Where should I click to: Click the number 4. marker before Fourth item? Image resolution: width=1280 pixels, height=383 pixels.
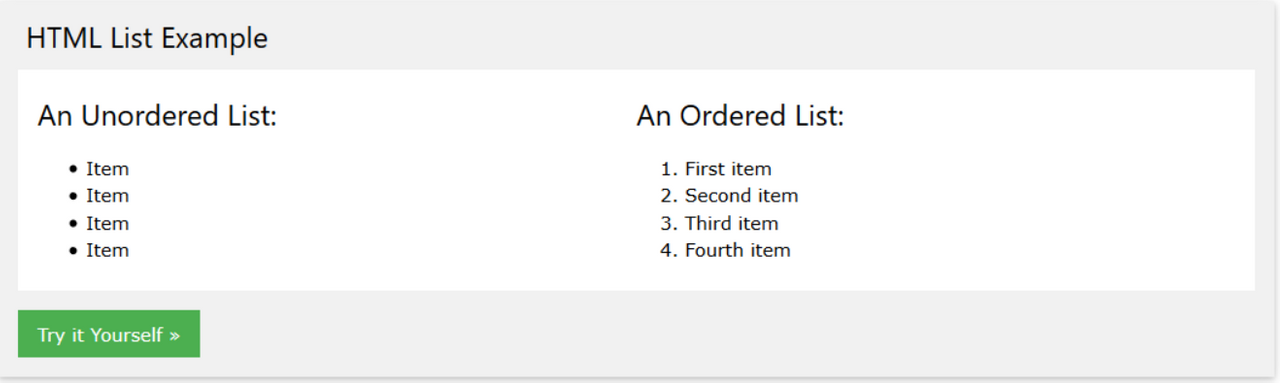click(669, 250)
